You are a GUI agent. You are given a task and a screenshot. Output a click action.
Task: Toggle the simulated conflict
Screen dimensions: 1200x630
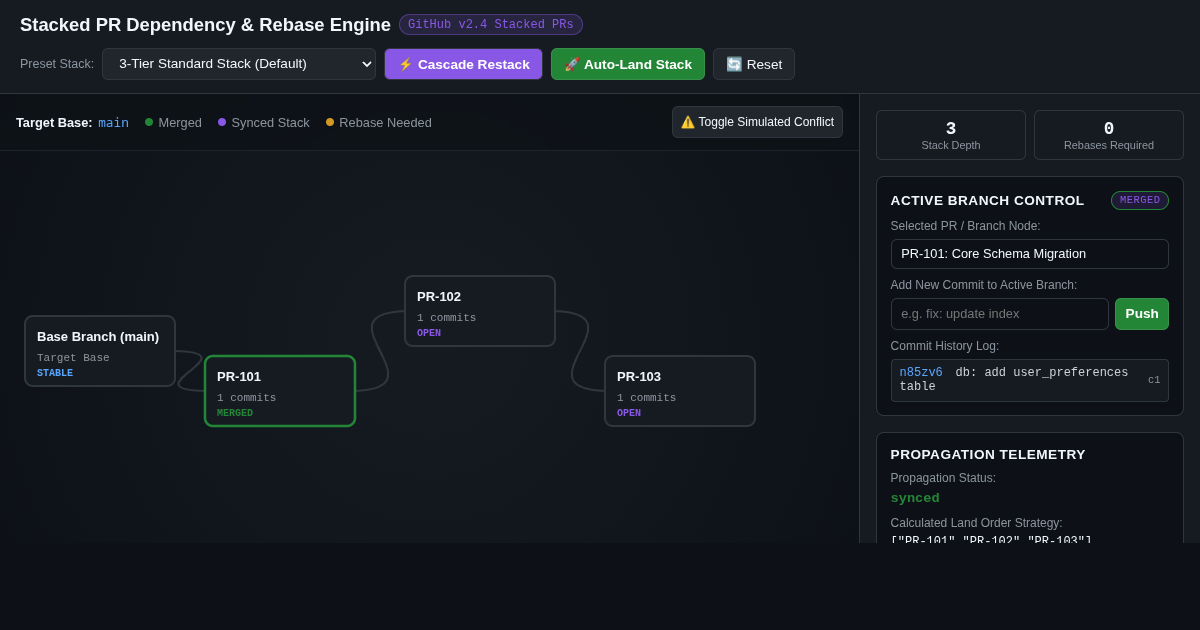757,122
